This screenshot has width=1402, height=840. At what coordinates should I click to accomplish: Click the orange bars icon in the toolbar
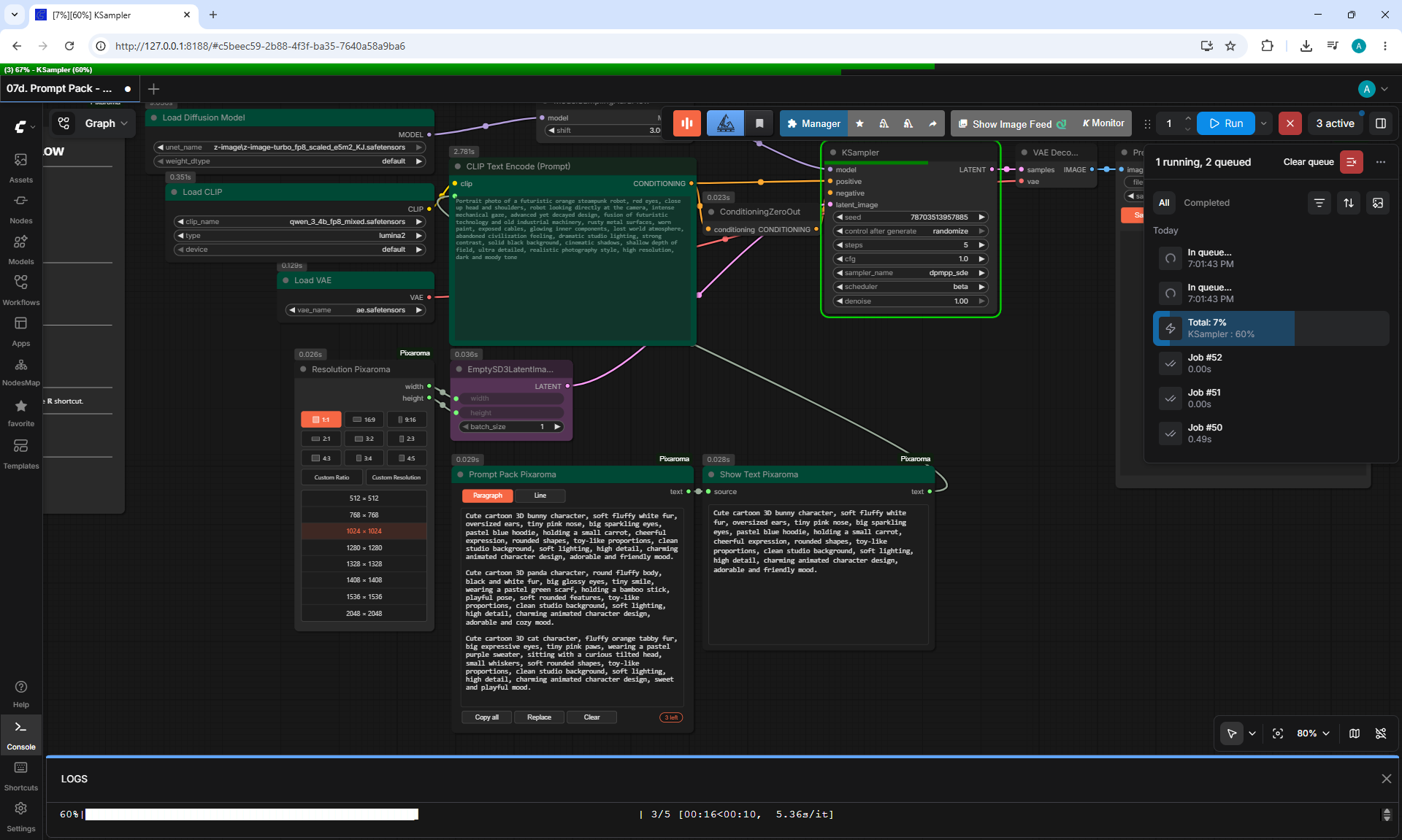(x=686, y=123)
